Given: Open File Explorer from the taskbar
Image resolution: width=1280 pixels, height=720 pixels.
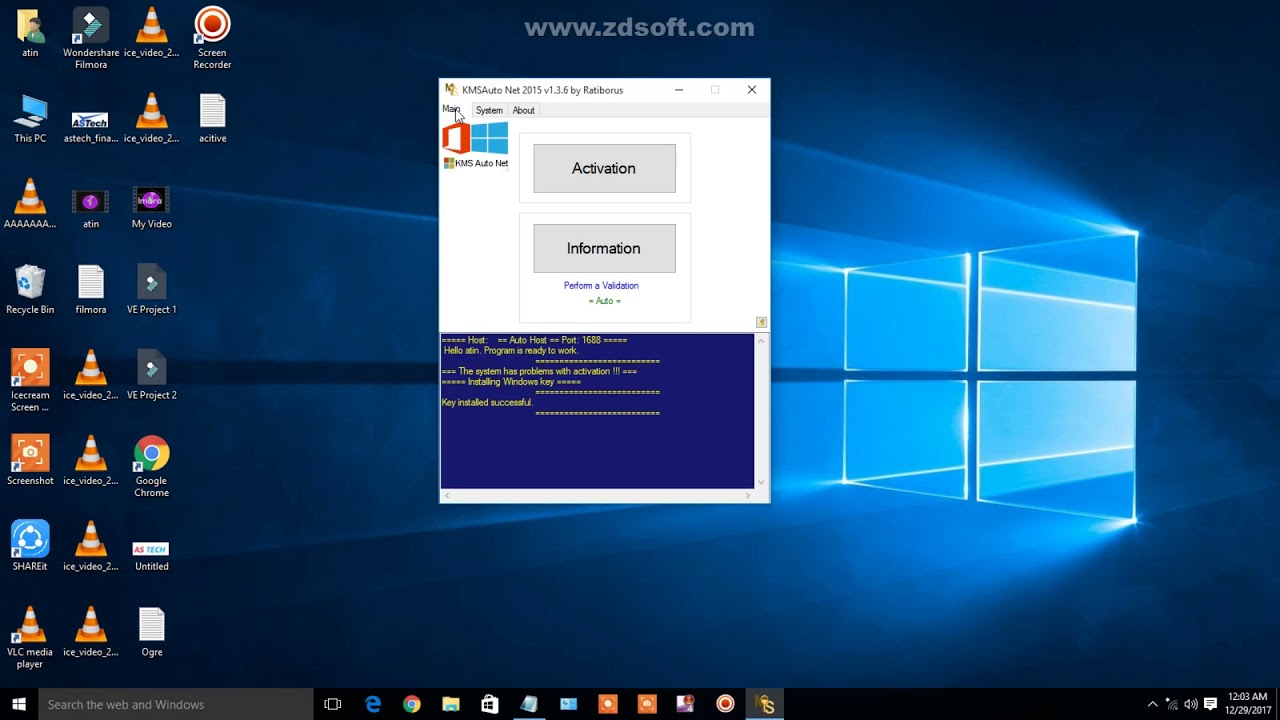Looking at the screenshot, I should coord(451,704).
